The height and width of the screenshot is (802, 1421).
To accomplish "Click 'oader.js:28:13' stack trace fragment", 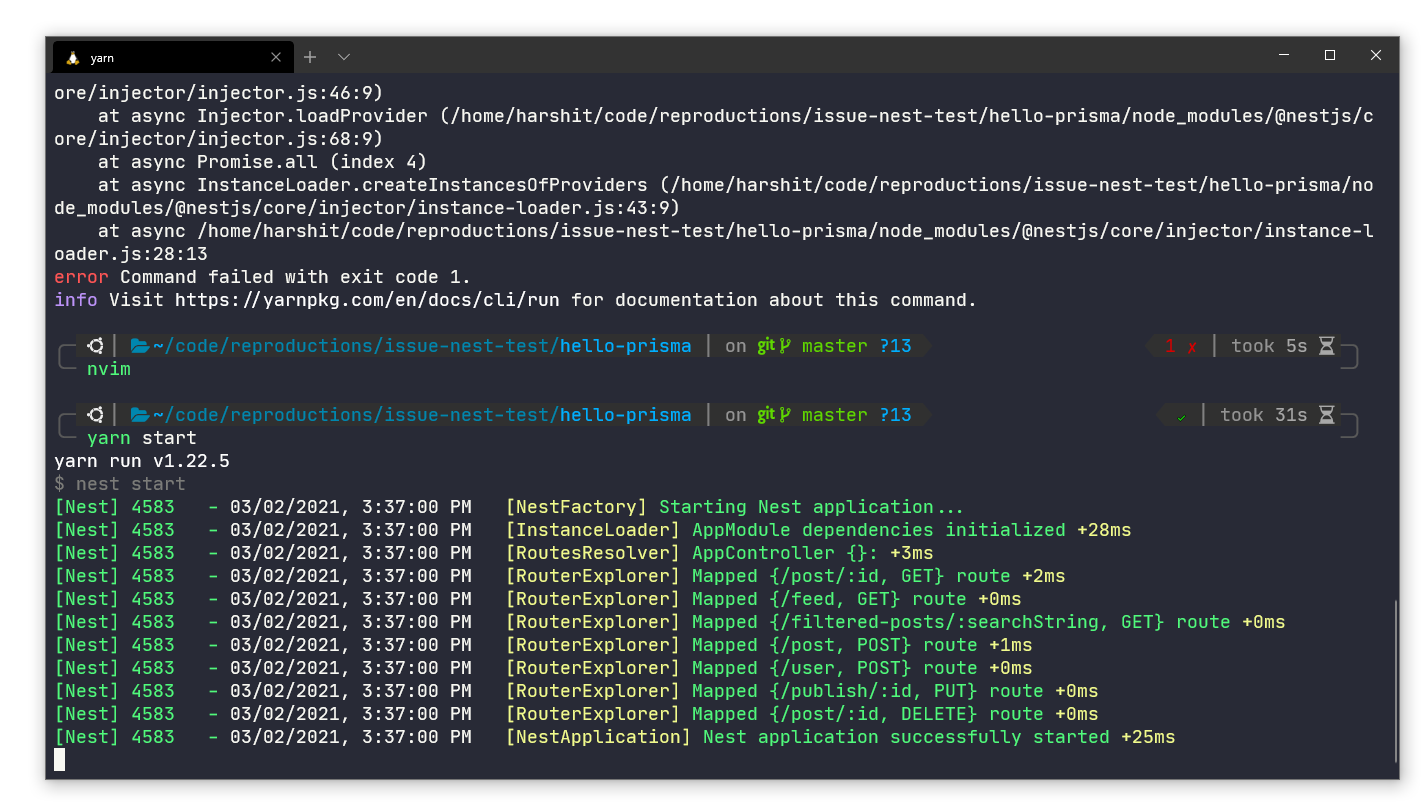I will tap(131, 254).
